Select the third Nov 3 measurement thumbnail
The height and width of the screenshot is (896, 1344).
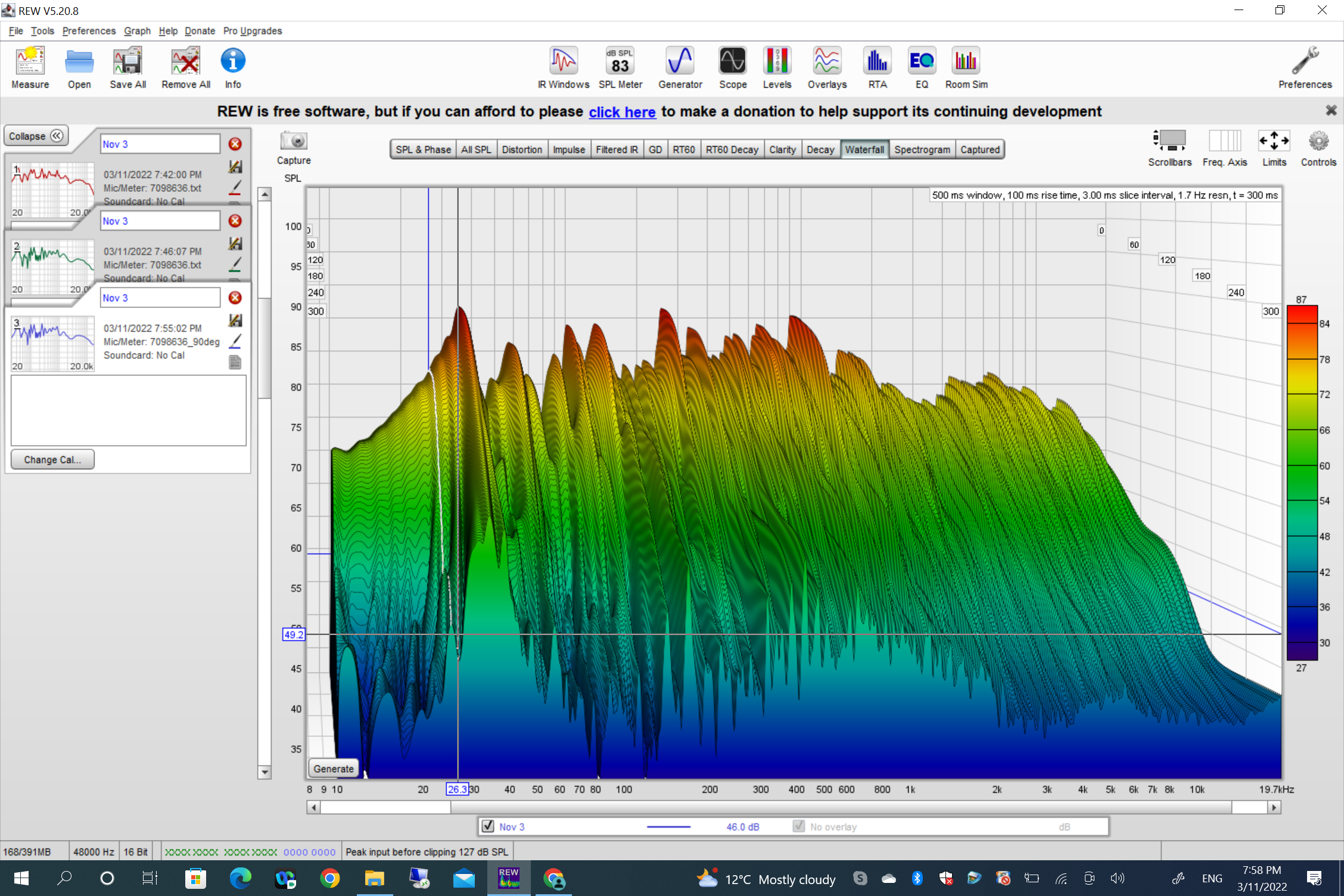[x=52, y=344]
